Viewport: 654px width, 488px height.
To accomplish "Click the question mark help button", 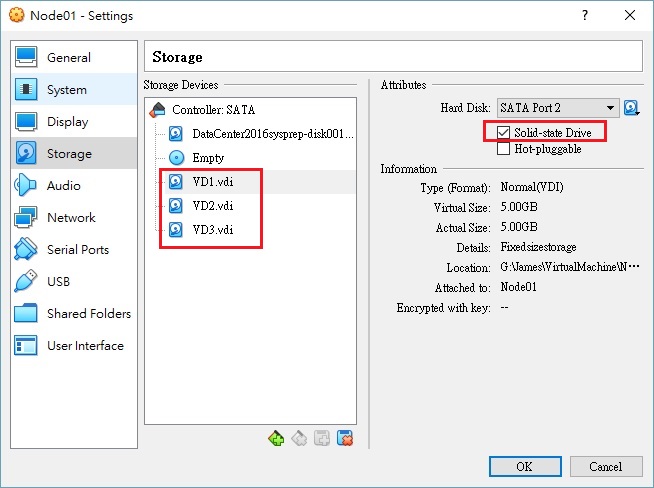I will coord(584,15).
